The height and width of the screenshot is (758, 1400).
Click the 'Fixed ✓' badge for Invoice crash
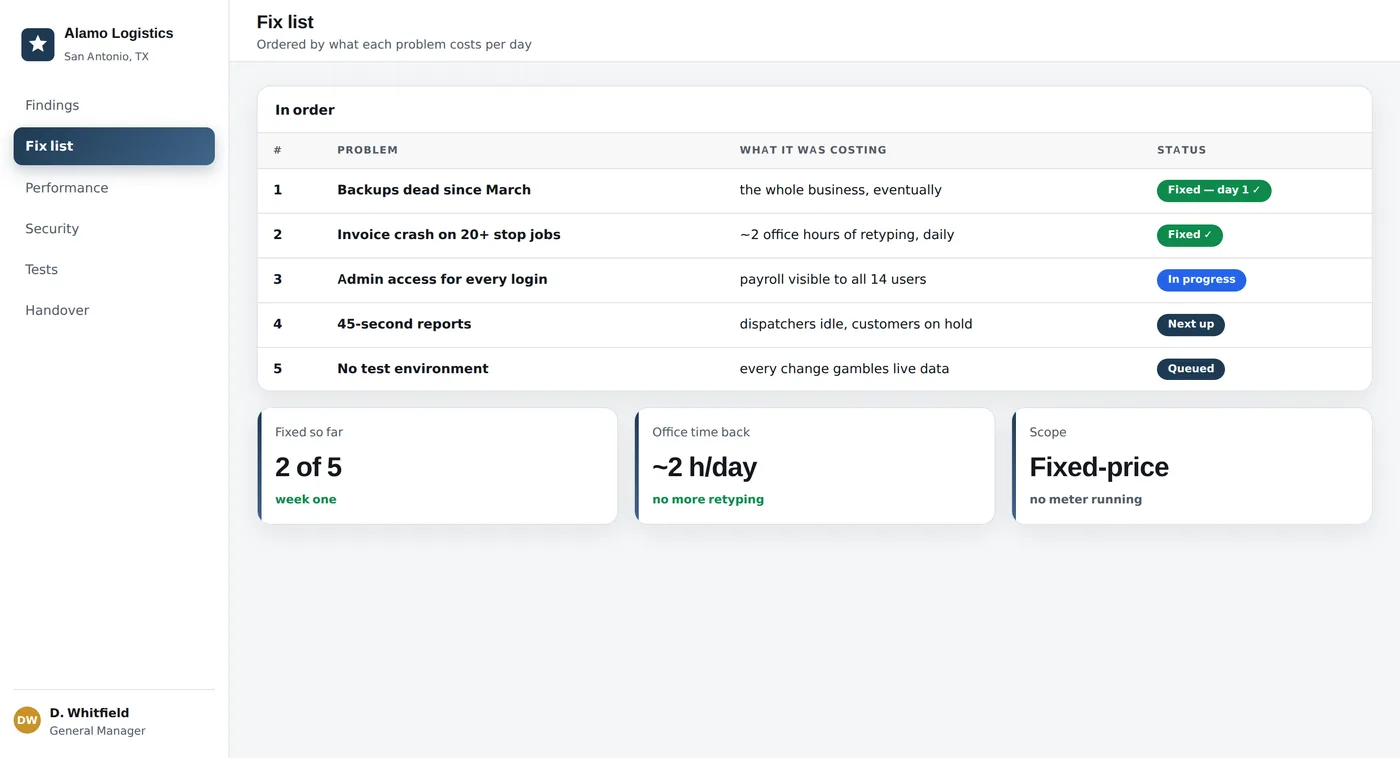pyautogui.click(x=1190, y=235)
